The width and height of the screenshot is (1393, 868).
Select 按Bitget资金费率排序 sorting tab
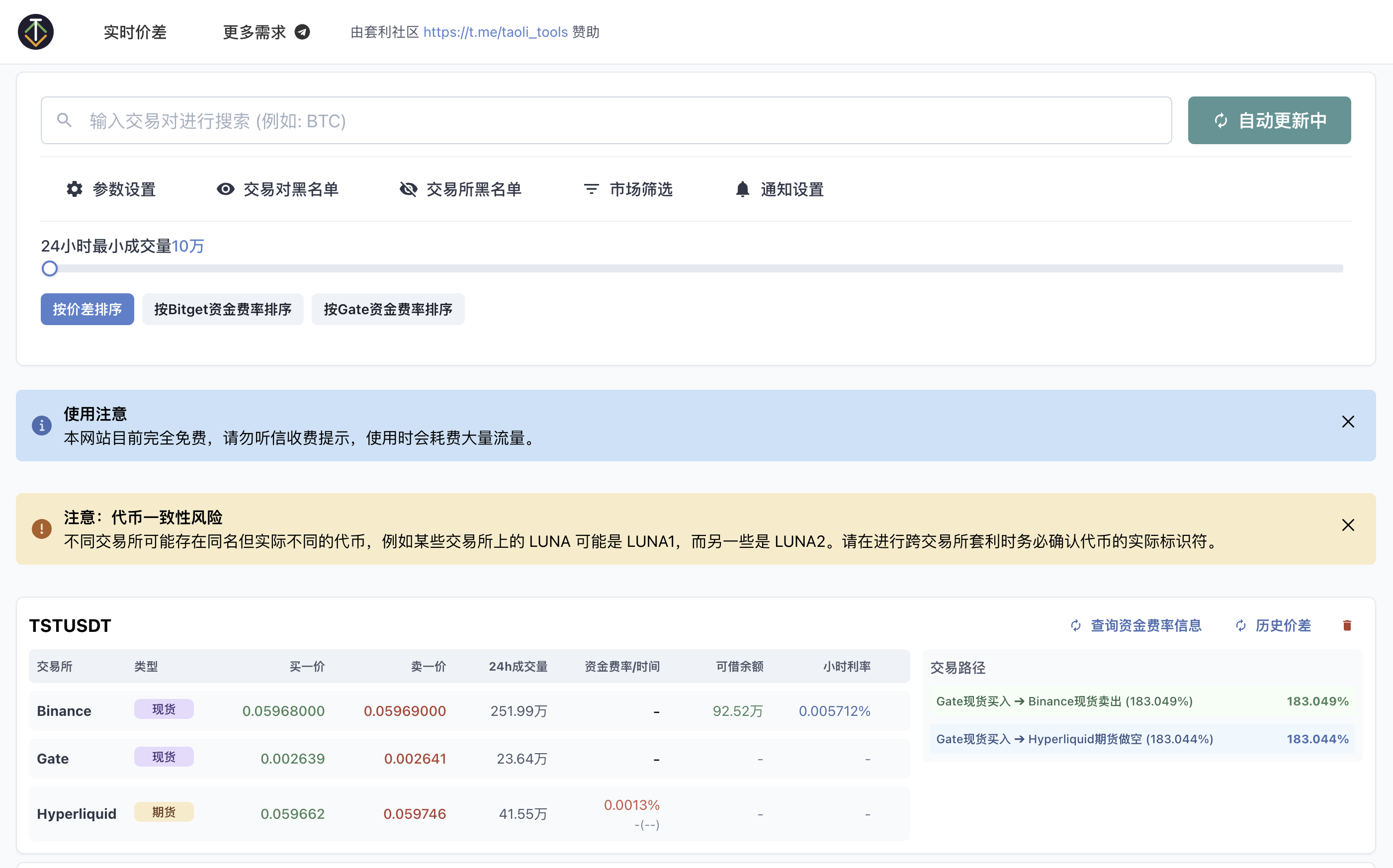[x=223, y=309]
